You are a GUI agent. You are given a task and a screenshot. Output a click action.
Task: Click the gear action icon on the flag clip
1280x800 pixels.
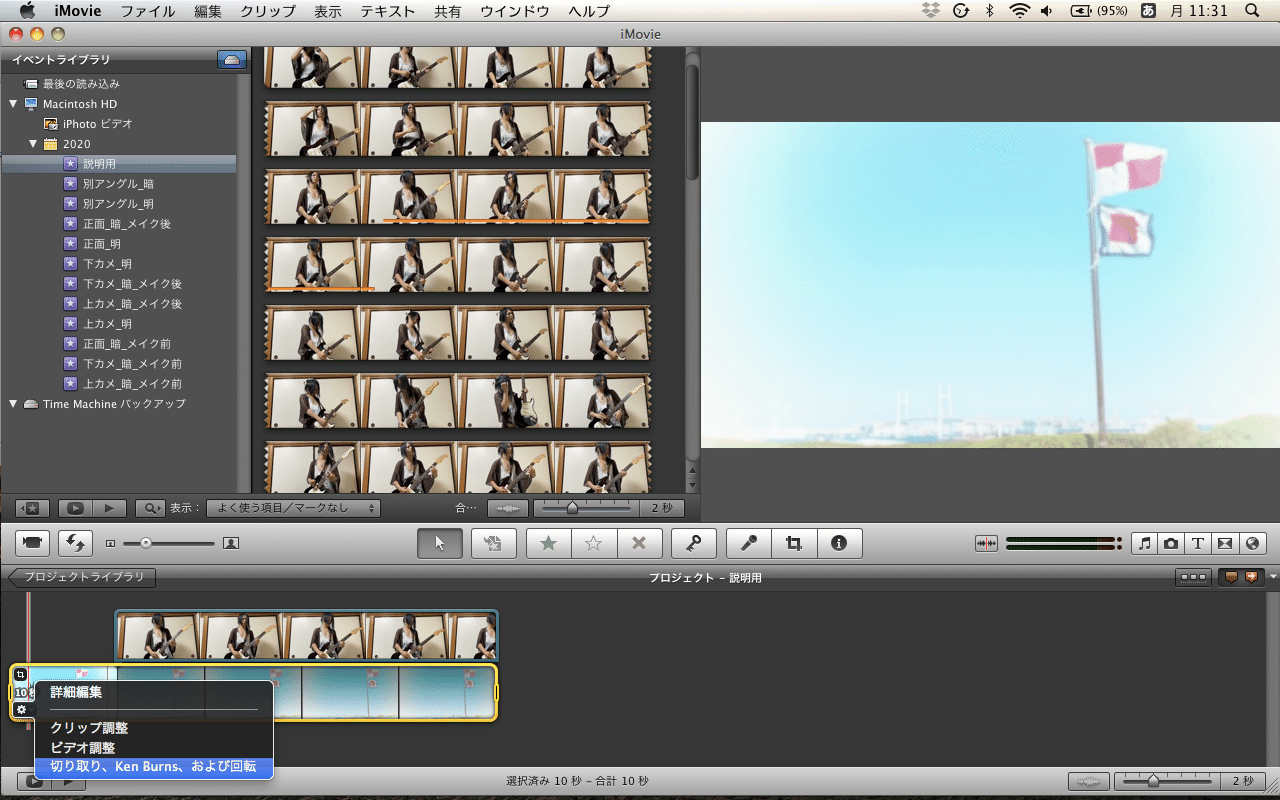[x=21, y=709]
